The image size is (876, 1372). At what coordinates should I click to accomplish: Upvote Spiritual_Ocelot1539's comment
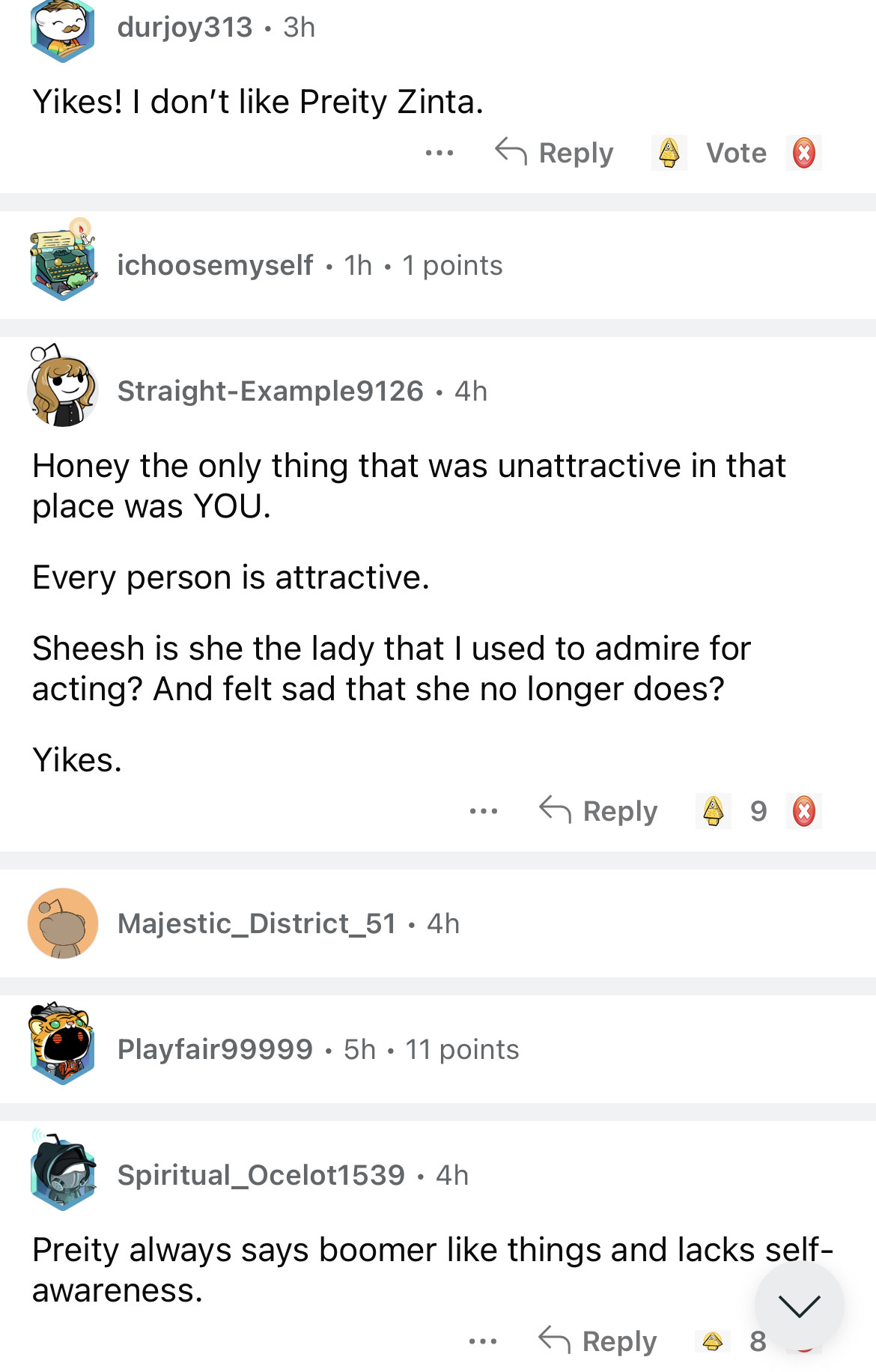pos(713,1341)
